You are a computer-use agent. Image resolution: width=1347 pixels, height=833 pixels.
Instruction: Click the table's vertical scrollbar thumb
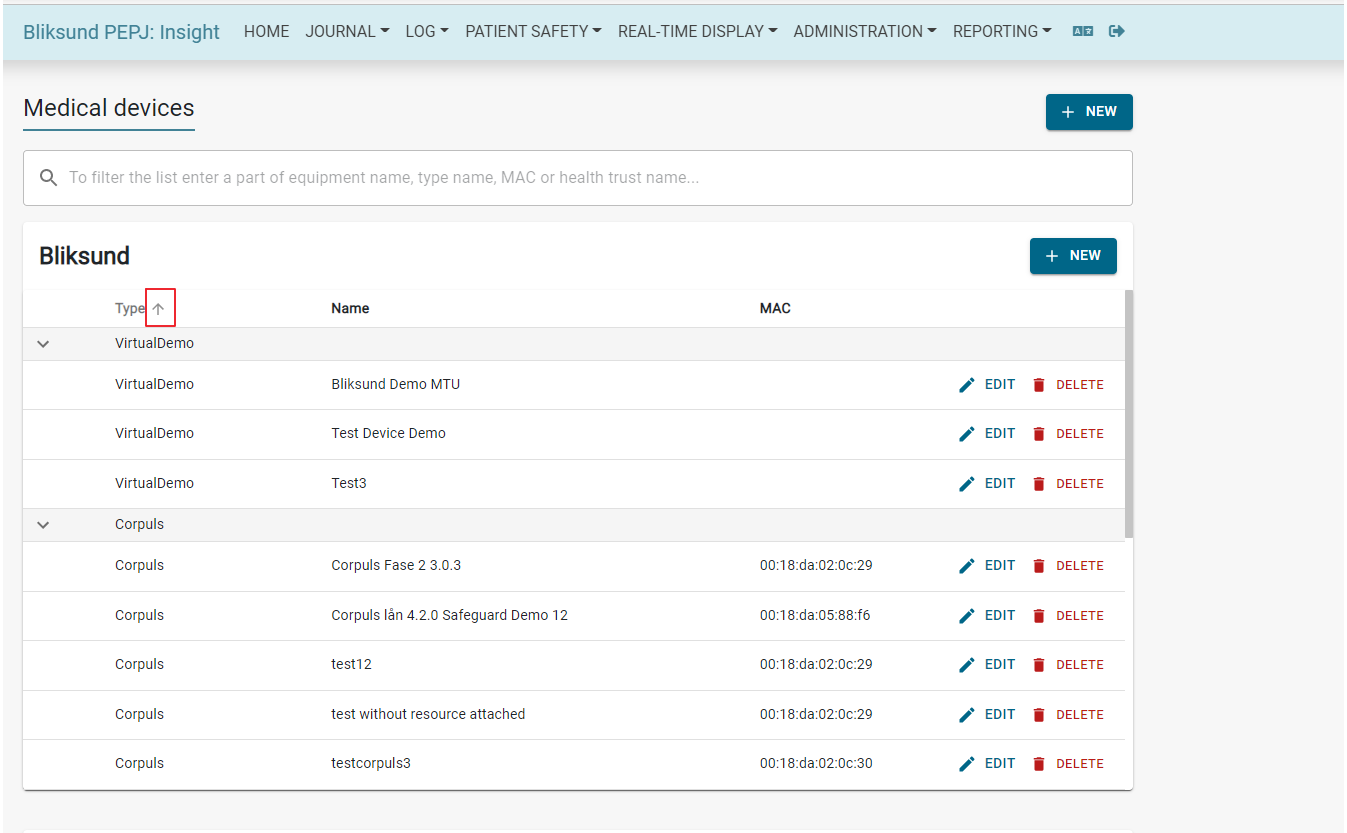tap(1129, 414)
